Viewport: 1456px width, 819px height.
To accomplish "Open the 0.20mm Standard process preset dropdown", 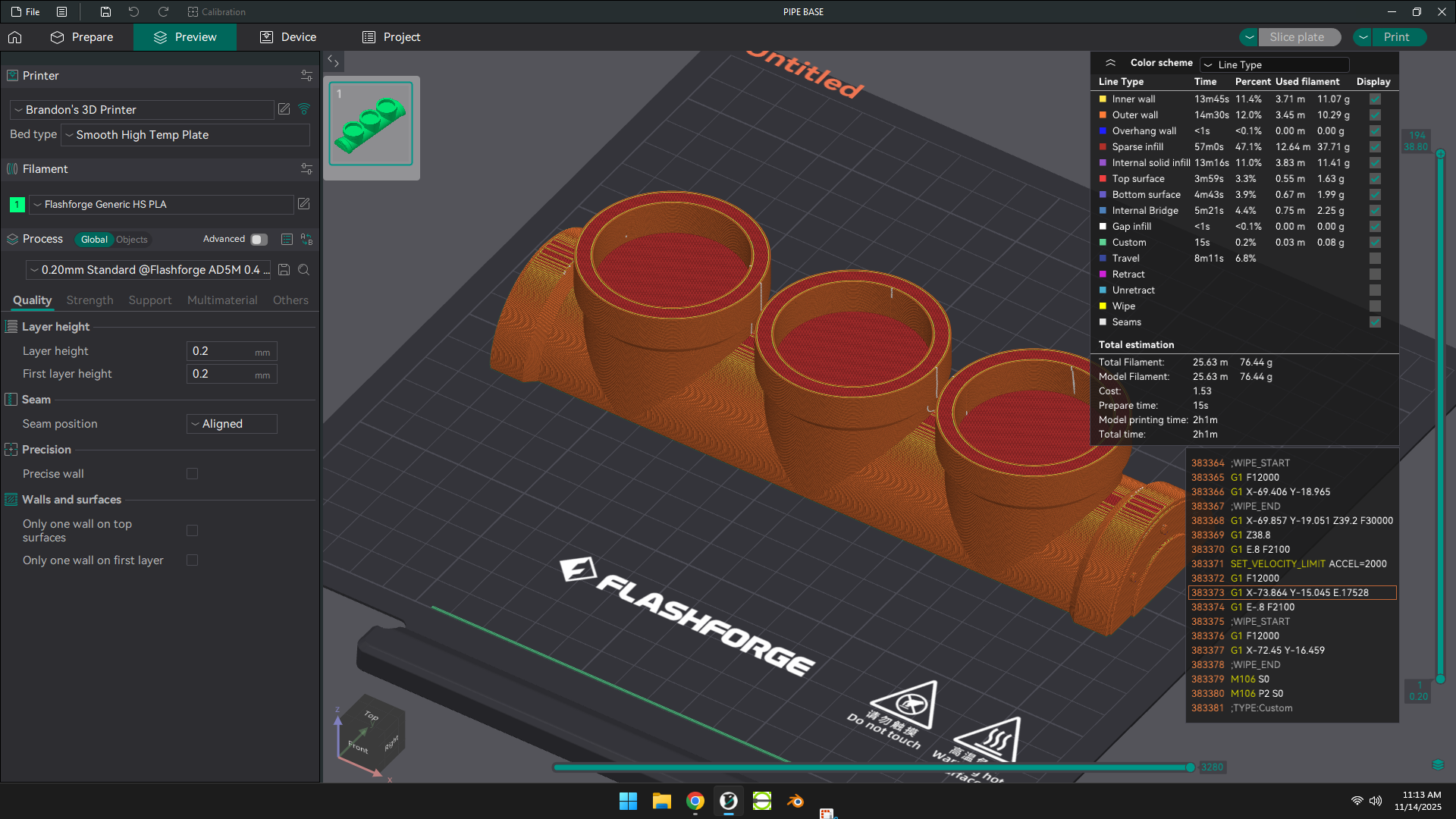I will pos(149,270).
